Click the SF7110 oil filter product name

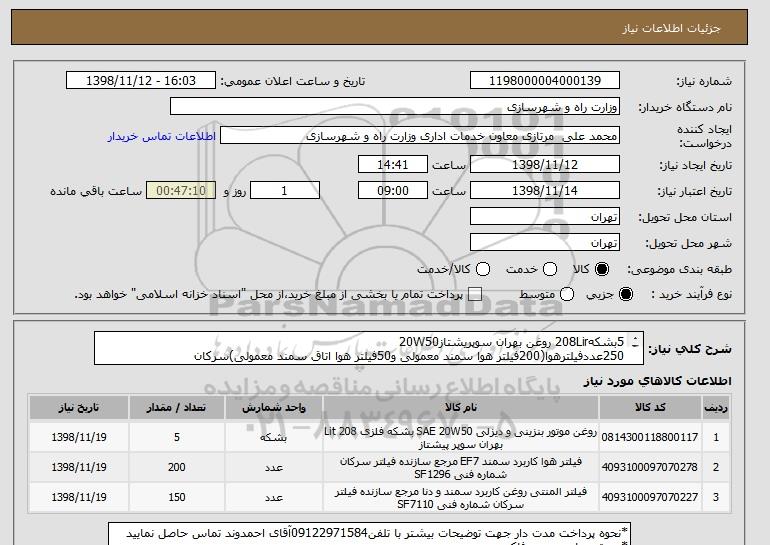pos(461,498)
